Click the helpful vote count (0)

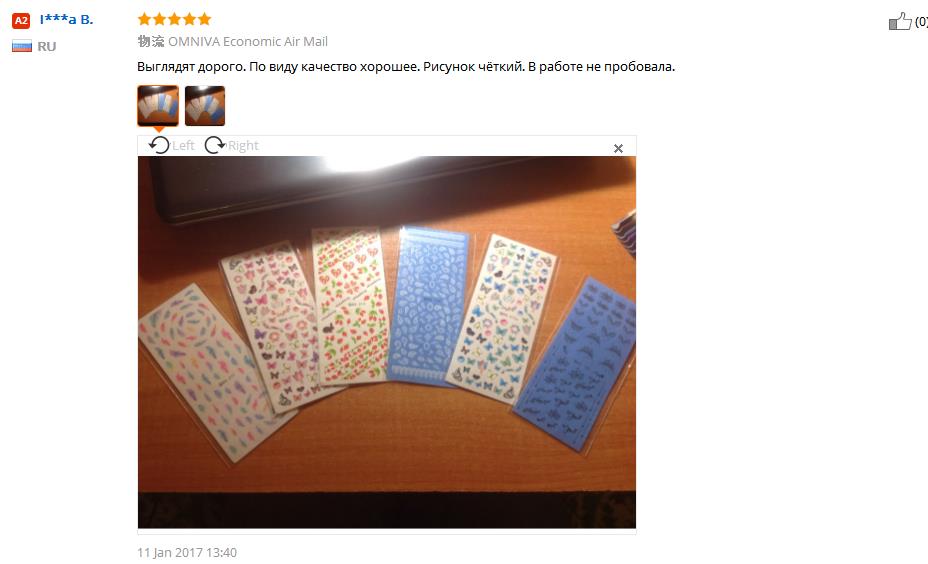click(x=921, y=22)
